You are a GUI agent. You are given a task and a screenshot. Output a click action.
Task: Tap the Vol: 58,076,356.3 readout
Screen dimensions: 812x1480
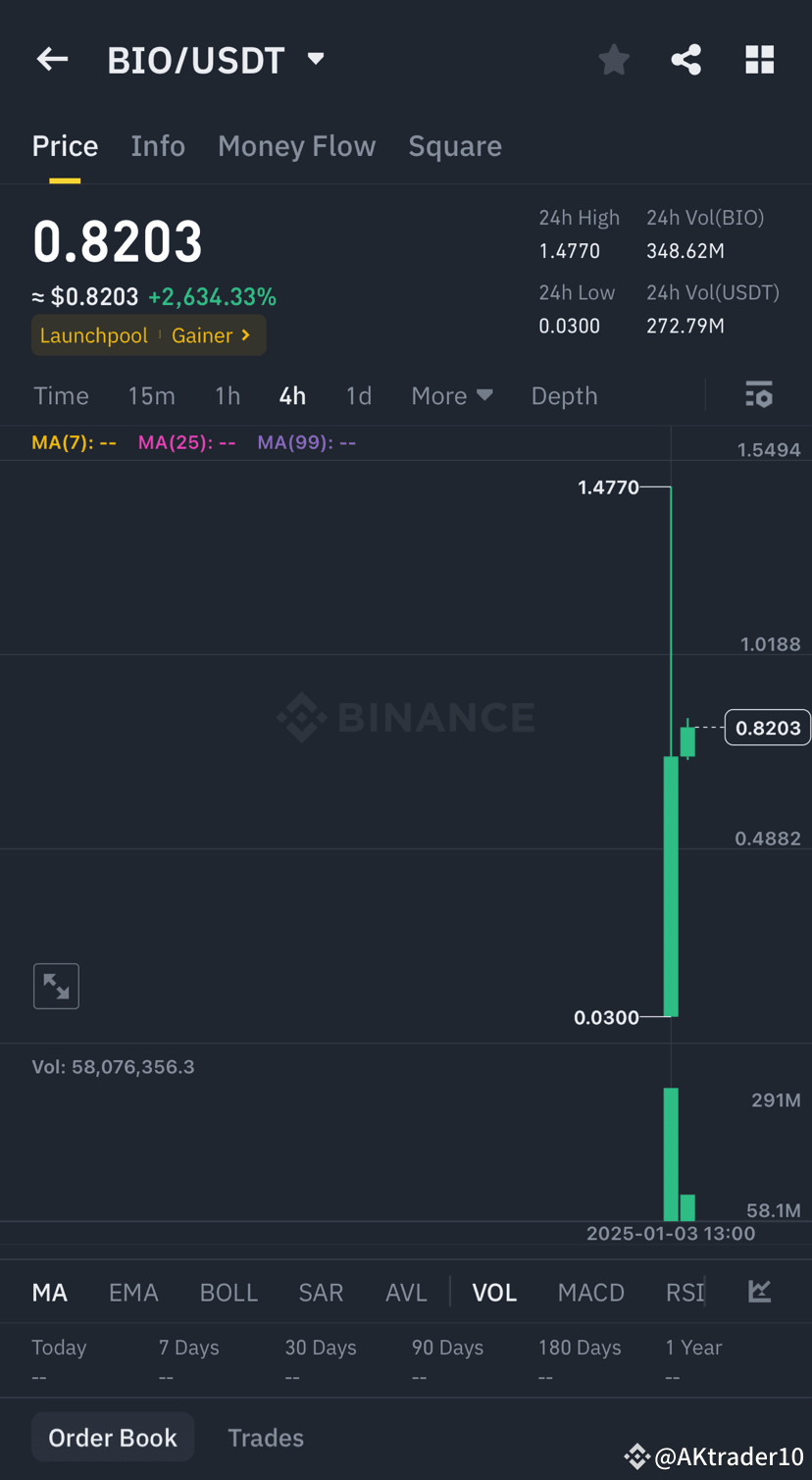click(x=113, y=1067)
